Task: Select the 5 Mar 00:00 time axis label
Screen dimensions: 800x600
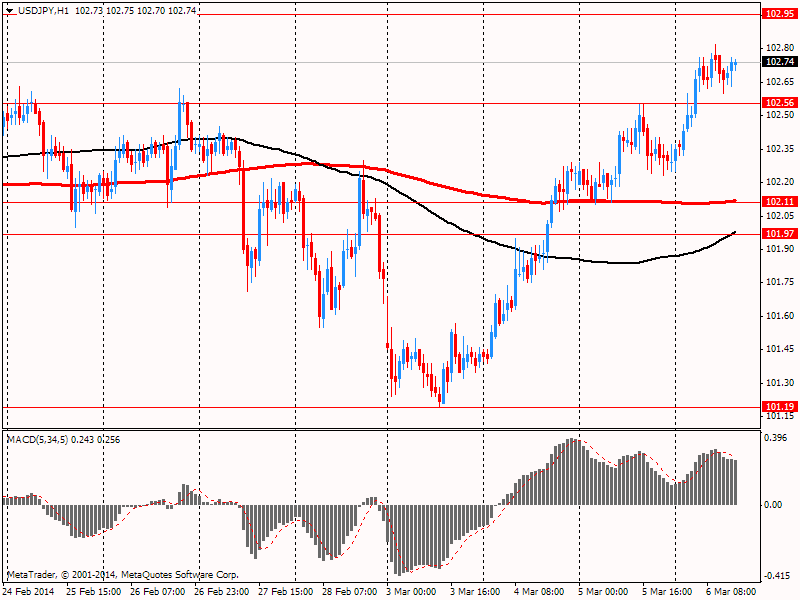Action: (604, 591)
